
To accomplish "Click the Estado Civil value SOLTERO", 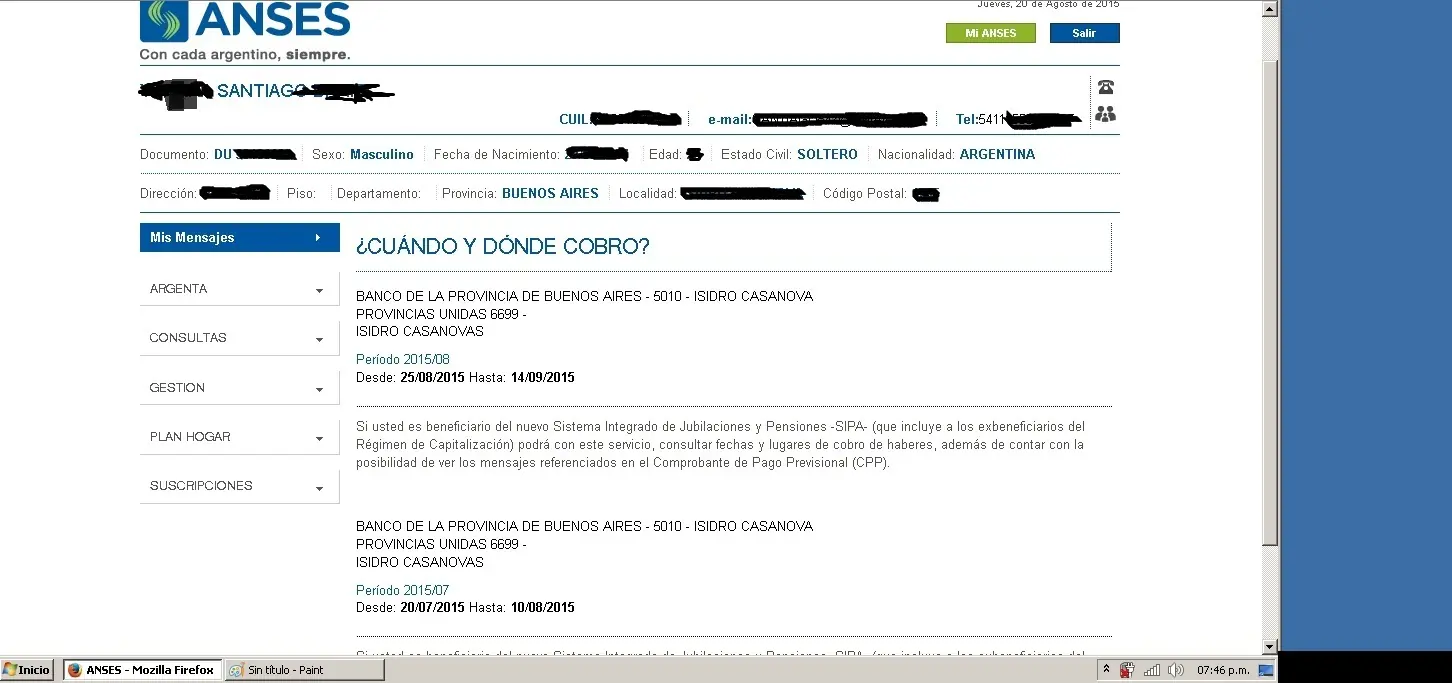I will coord(827,155).
